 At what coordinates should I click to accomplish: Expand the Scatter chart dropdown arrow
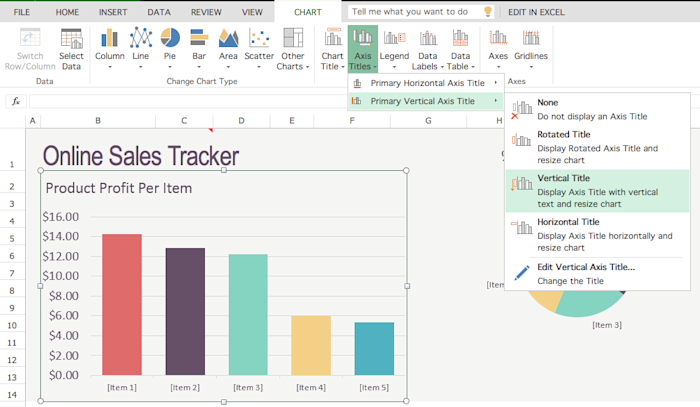pyautogui.click(x=259, y=67)
